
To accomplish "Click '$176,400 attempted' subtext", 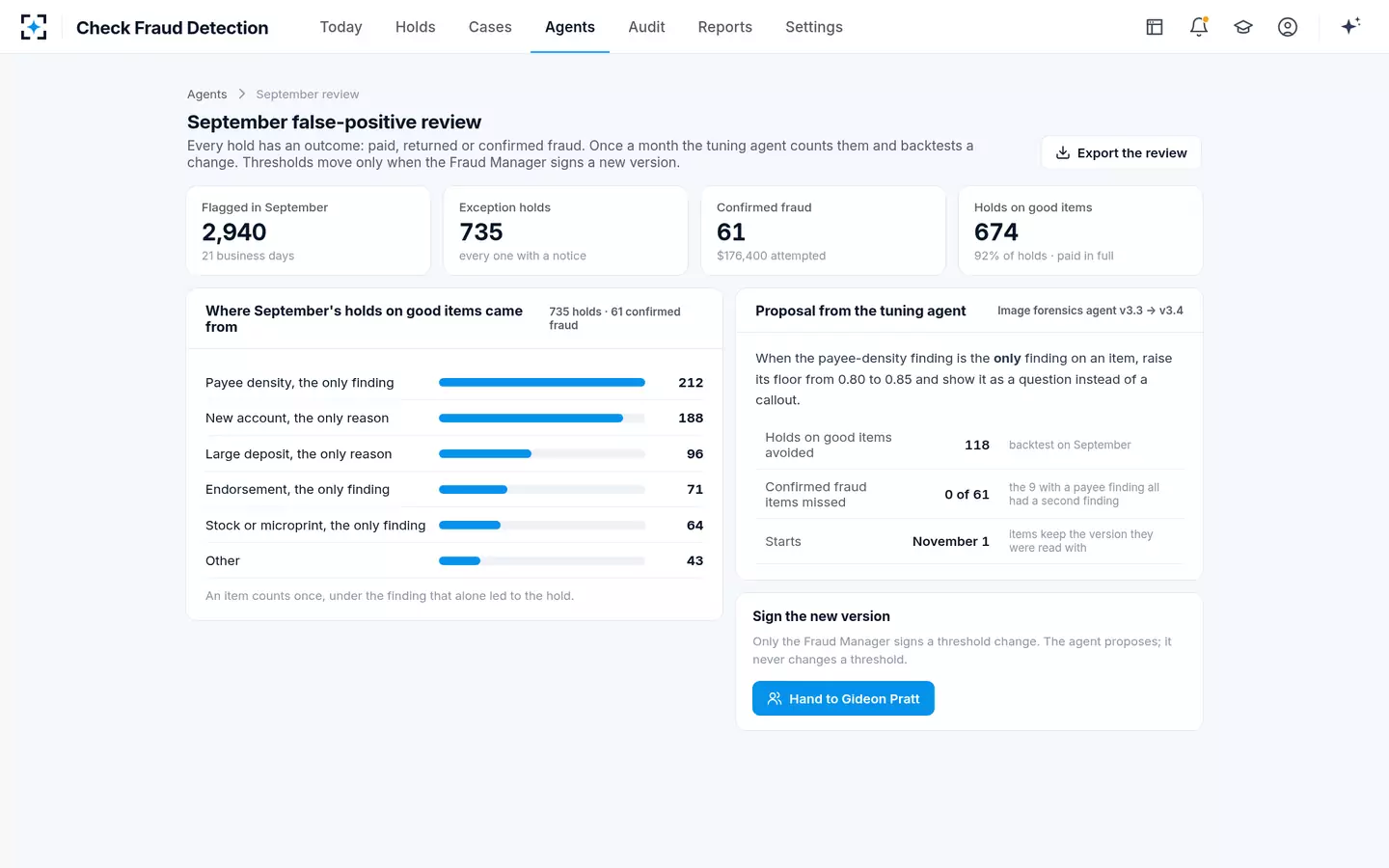I will click(772, 256).
